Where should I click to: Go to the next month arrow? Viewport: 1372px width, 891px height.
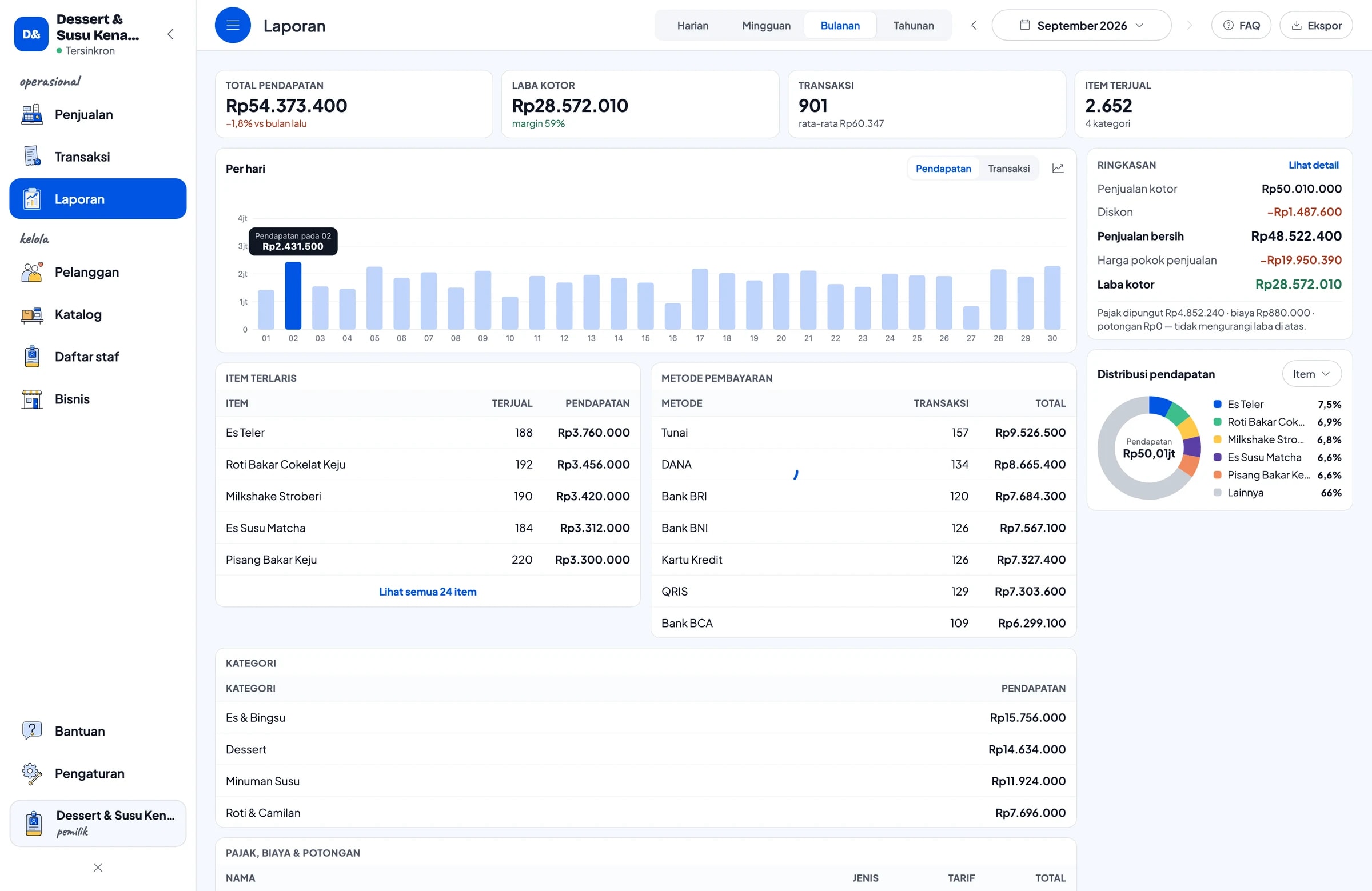(x=1189, y=25)
